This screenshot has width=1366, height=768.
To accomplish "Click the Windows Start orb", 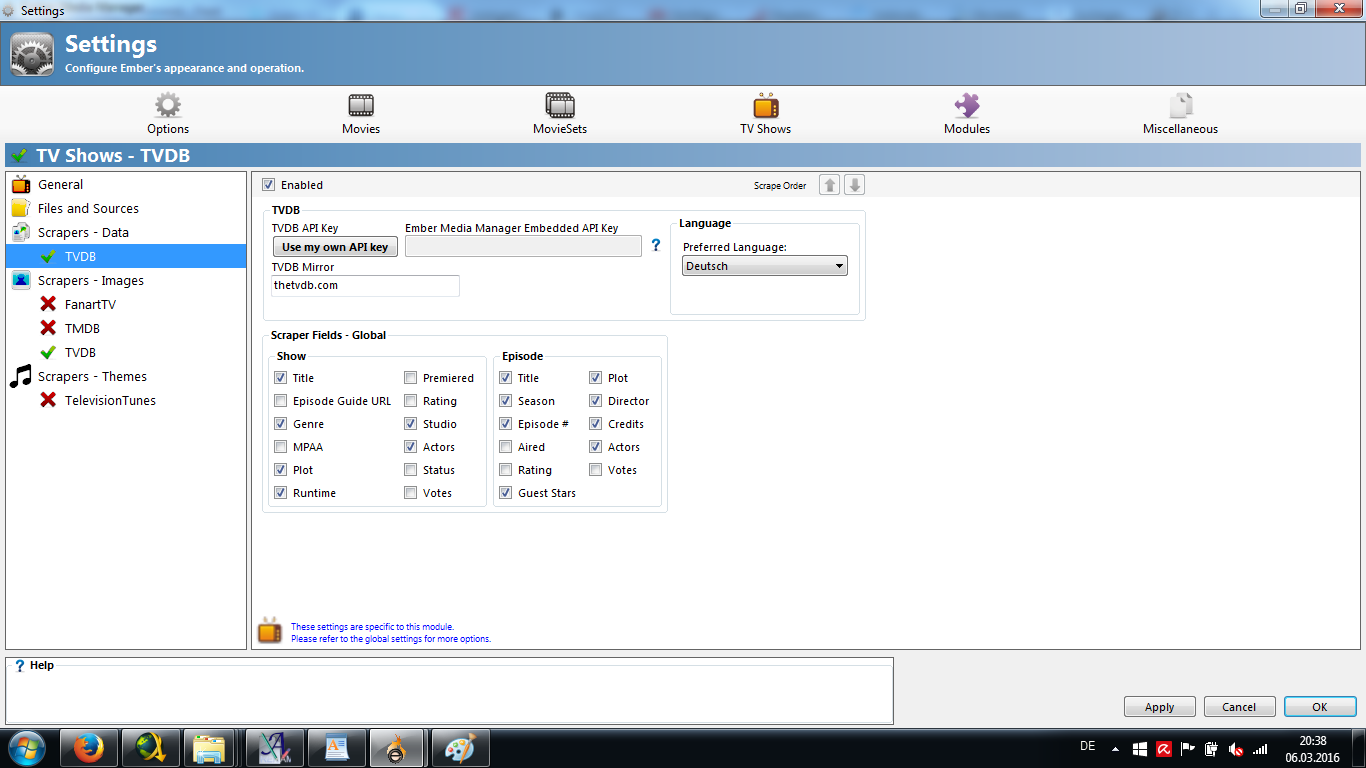I will [x=27, y=748].
